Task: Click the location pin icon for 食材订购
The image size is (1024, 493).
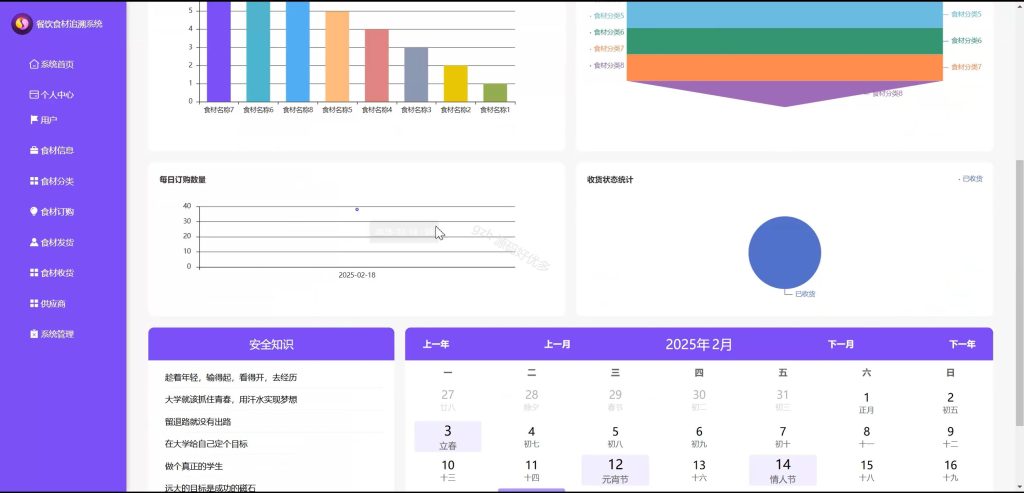Action: pyautogui.click(x=34, y=212)
